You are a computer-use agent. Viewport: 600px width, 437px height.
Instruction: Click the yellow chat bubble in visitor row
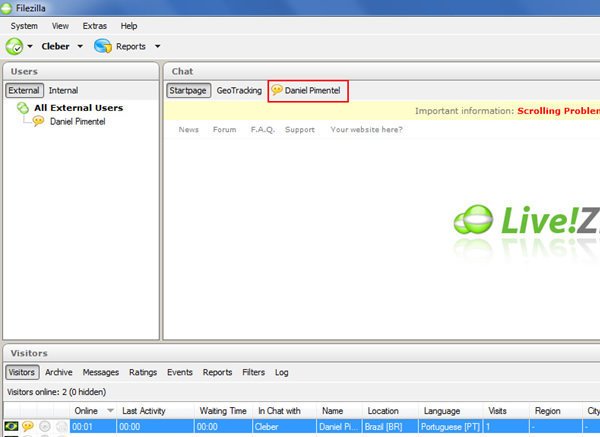coord(28,427)
